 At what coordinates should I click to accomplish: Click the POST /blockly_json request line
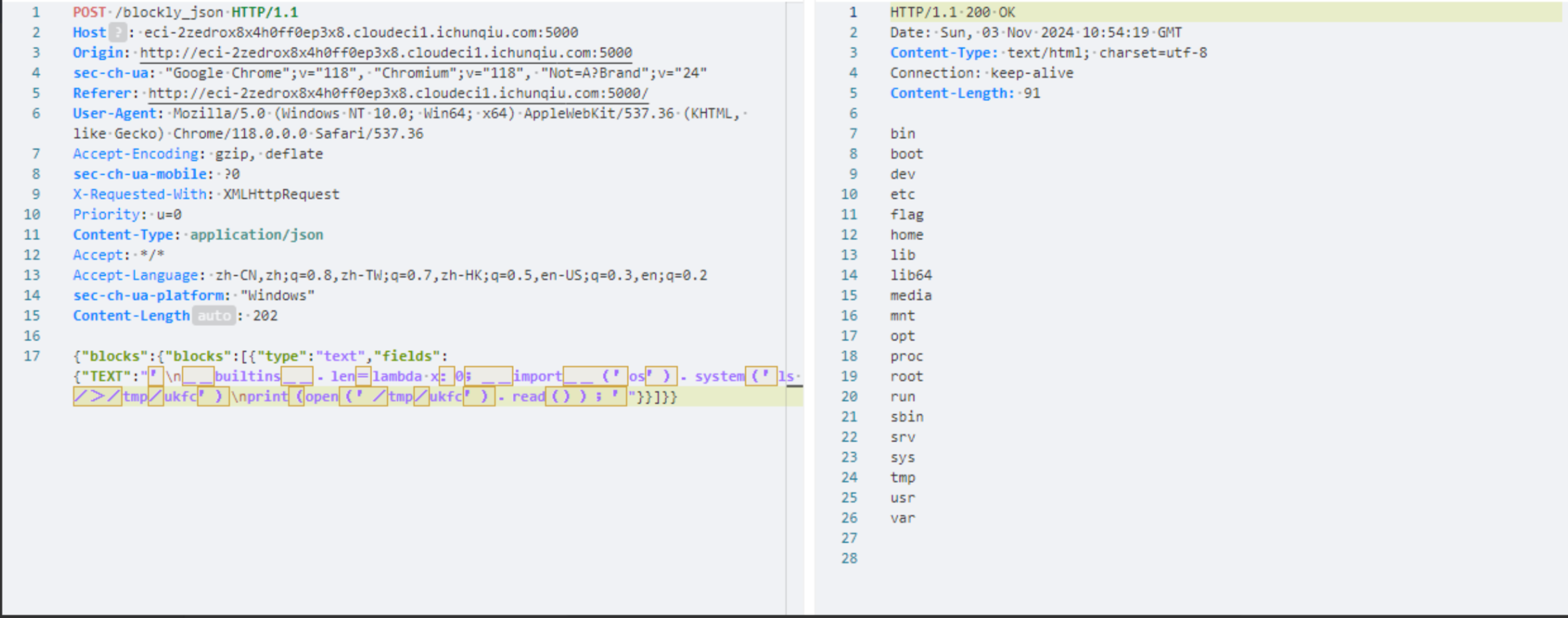(186, 12)
